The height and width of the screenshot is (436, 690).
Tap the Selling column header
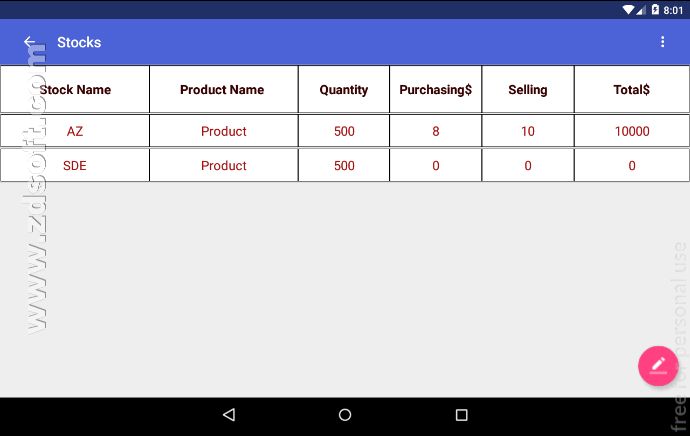[x=528, y=90]
